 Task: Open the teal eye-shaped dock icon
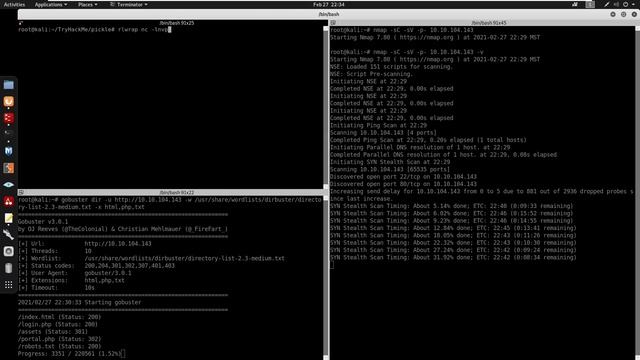pos(9,185)
